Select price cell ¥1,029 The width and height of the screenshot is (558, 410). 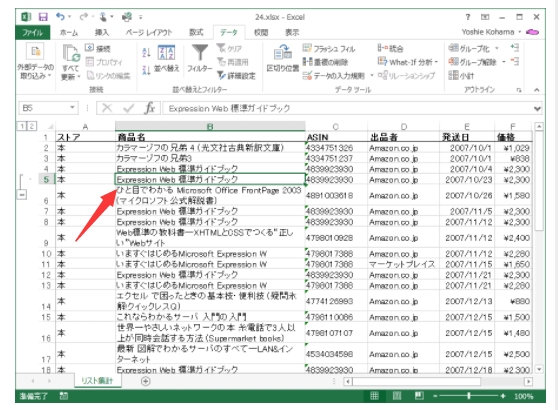tap(513, 148)
